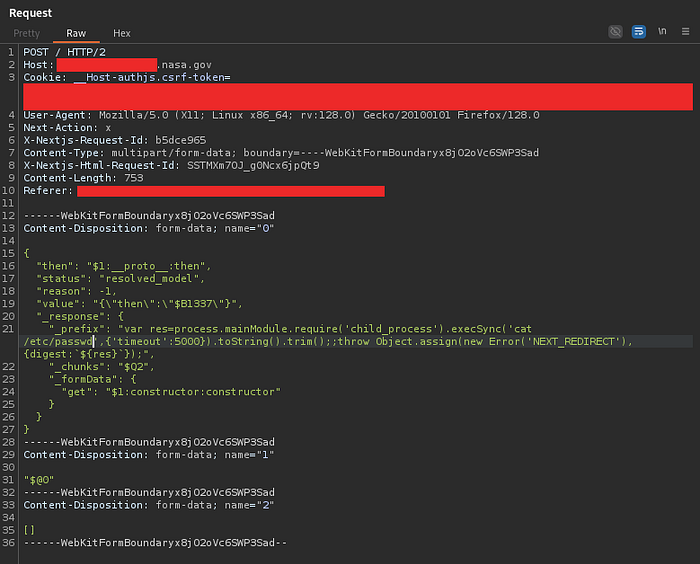Click the User-Agent header line
This screenshot has width=700, height=564.
pyautogui.click(x=281, y=115)
